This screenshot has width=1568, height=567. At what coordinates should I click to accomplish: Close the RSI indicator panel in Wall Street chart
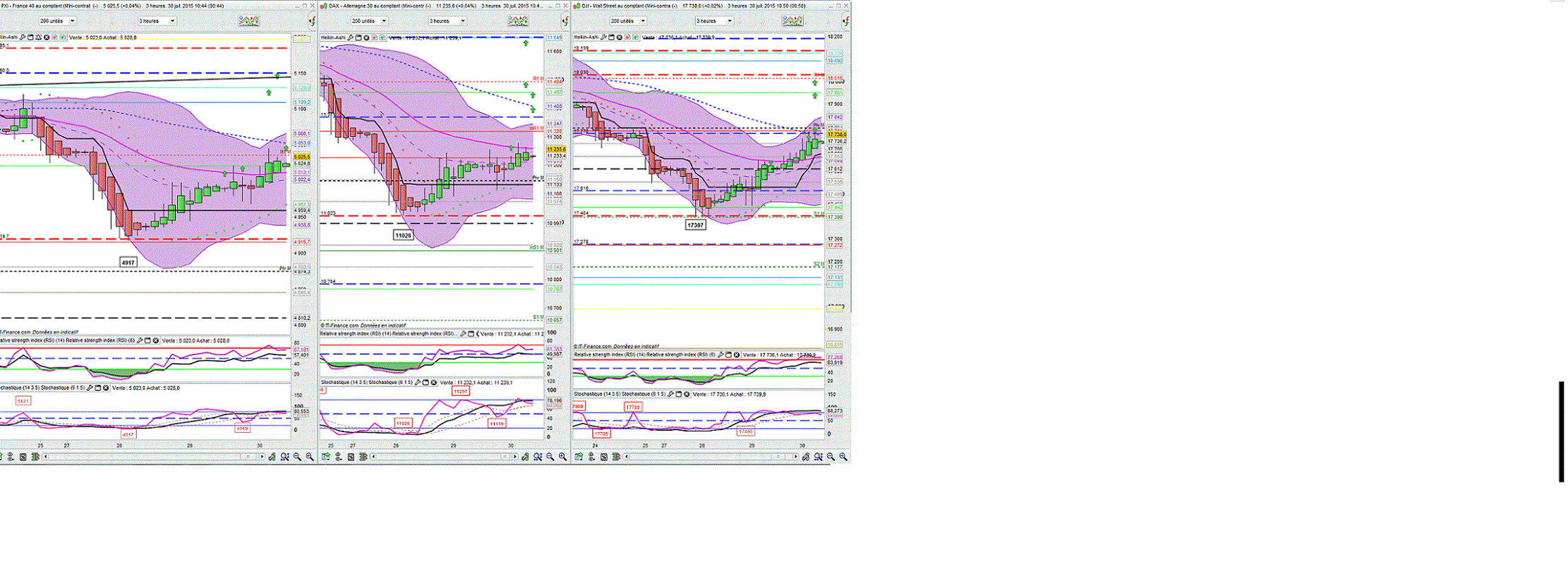737,354
